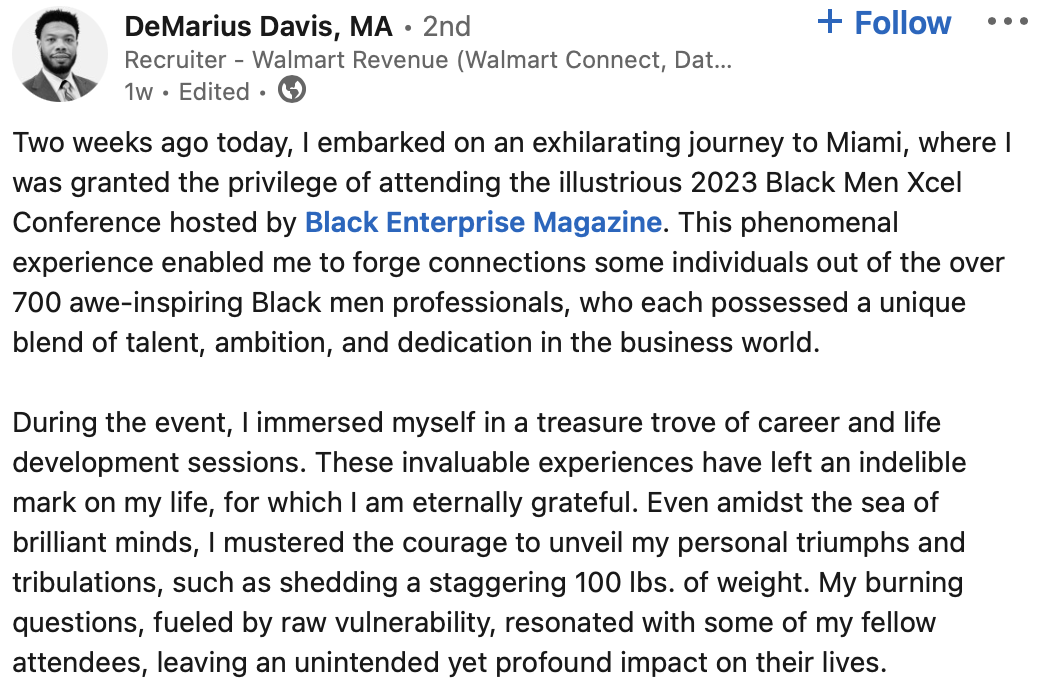Click the globe public visibility icon
The image size is (1044, 692).
(x=292, y=91)
